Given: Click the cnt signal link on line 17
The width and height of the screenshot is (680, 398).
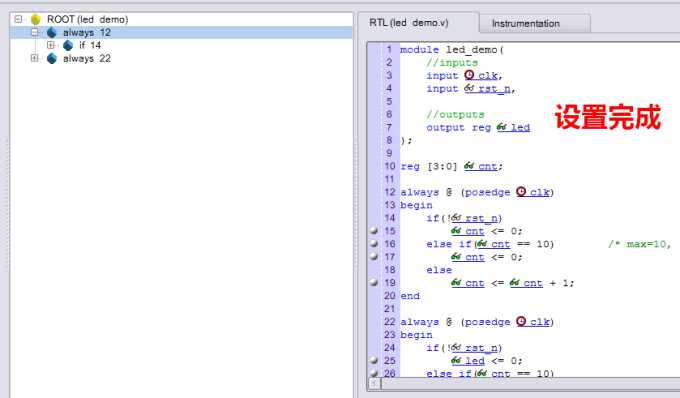Looking at the screenshot, I should 474,257.
